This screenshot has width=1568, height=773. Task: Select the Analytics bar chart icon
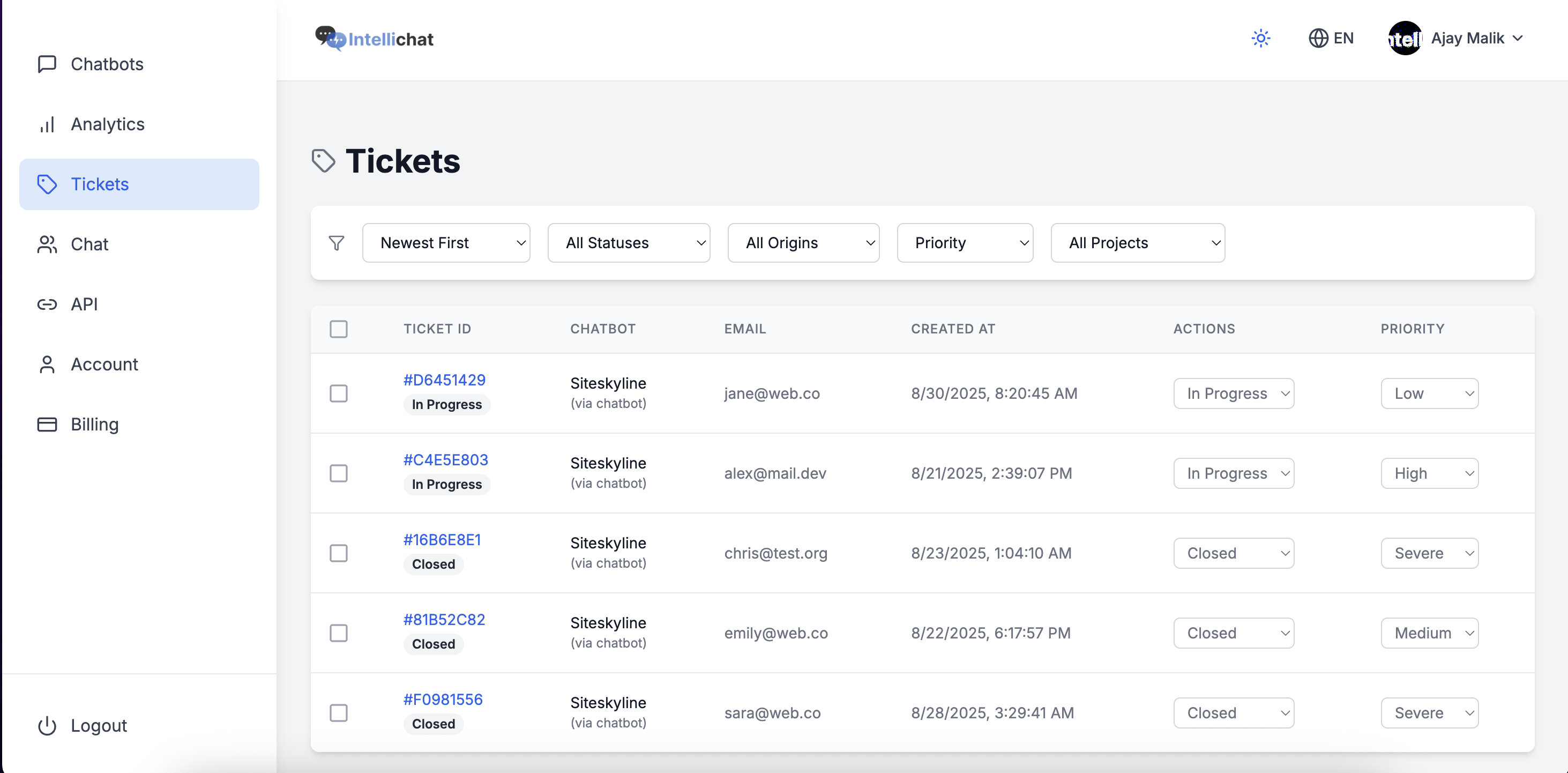coord(48,124)
